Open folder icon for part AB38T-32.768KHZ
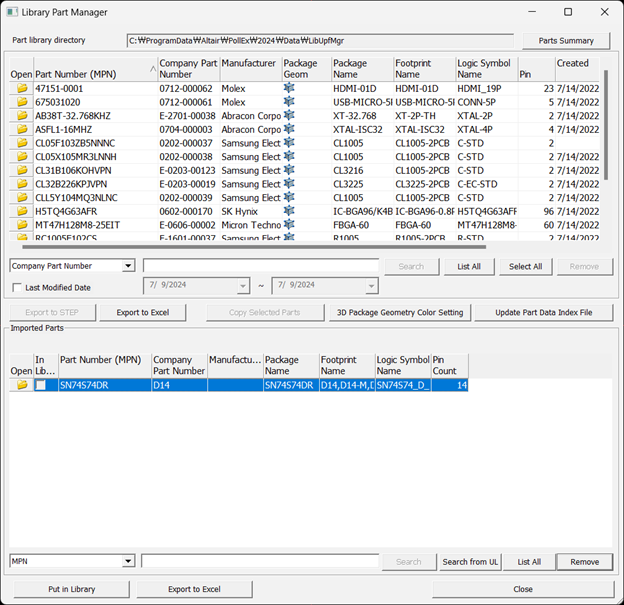 click(21, 115)
